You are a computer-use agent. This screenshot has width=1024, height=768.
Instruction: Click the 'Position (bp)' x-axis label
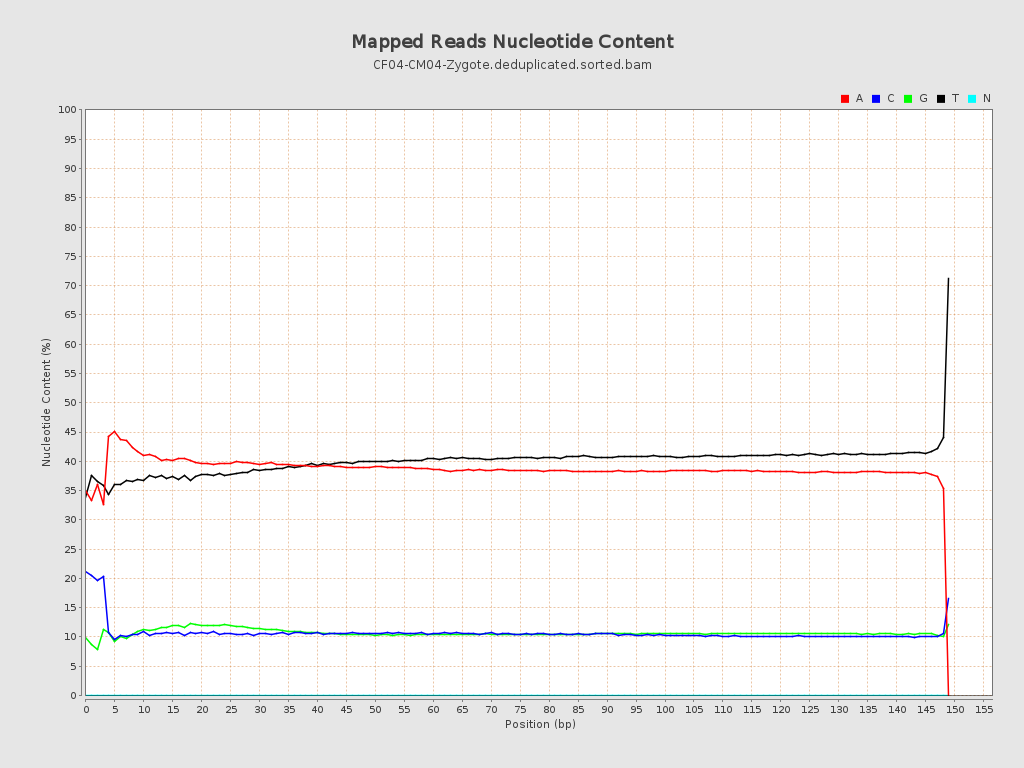point(540,724)
